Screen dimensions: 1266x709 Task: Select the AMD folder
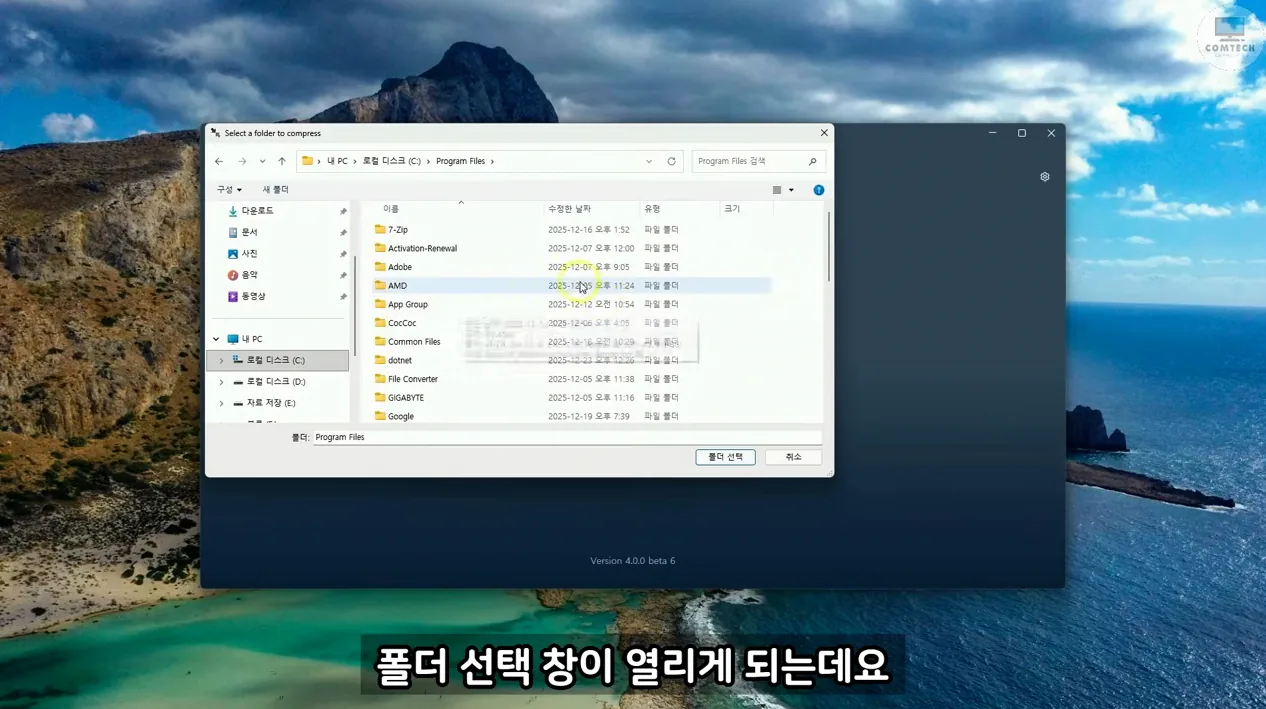click(x=397, y=286)
